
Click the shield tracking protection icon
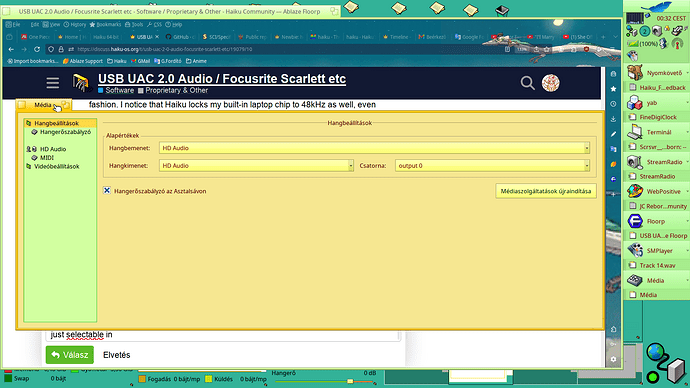coord(51,49)
